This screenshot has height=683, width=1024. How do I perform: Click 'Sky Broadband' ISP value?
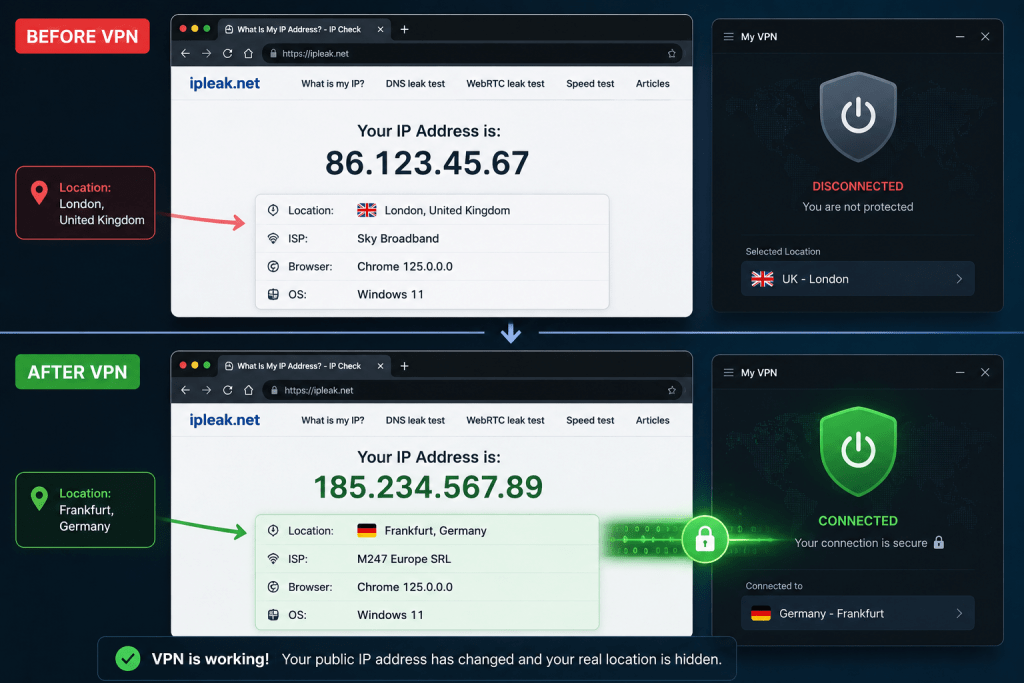398,238
